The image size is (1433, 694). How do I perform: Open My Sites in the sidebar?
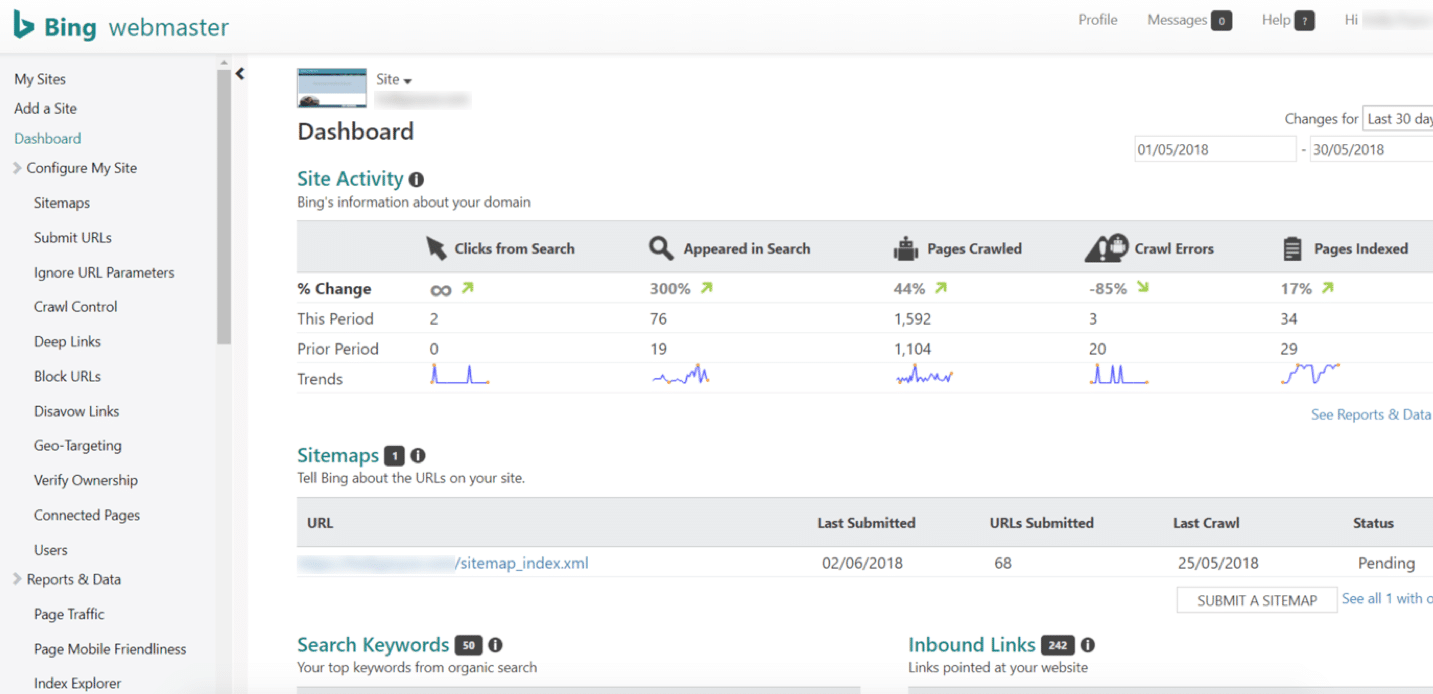(40, 79)
